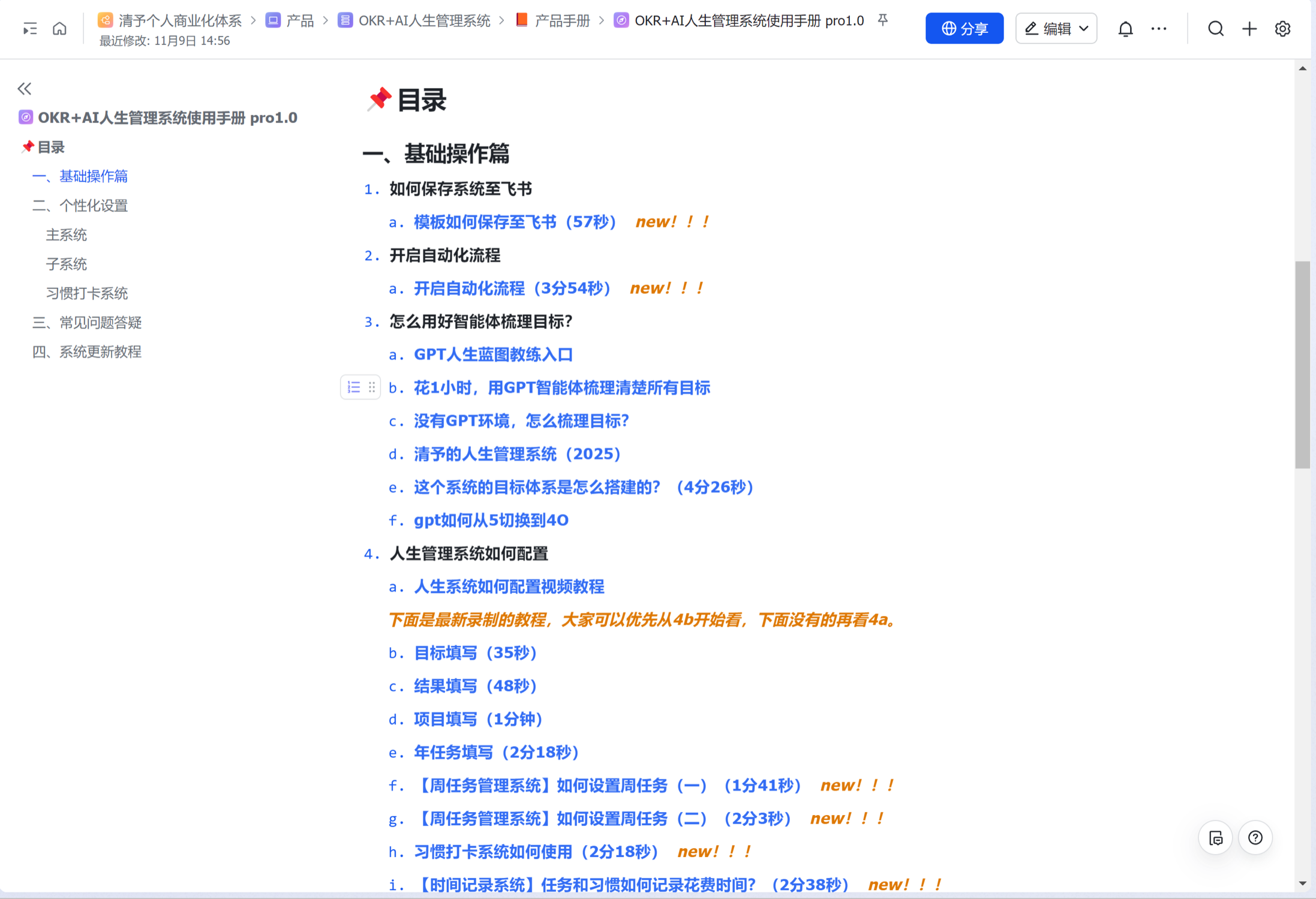Open the more options ellipsis menu

(1159, 28)
